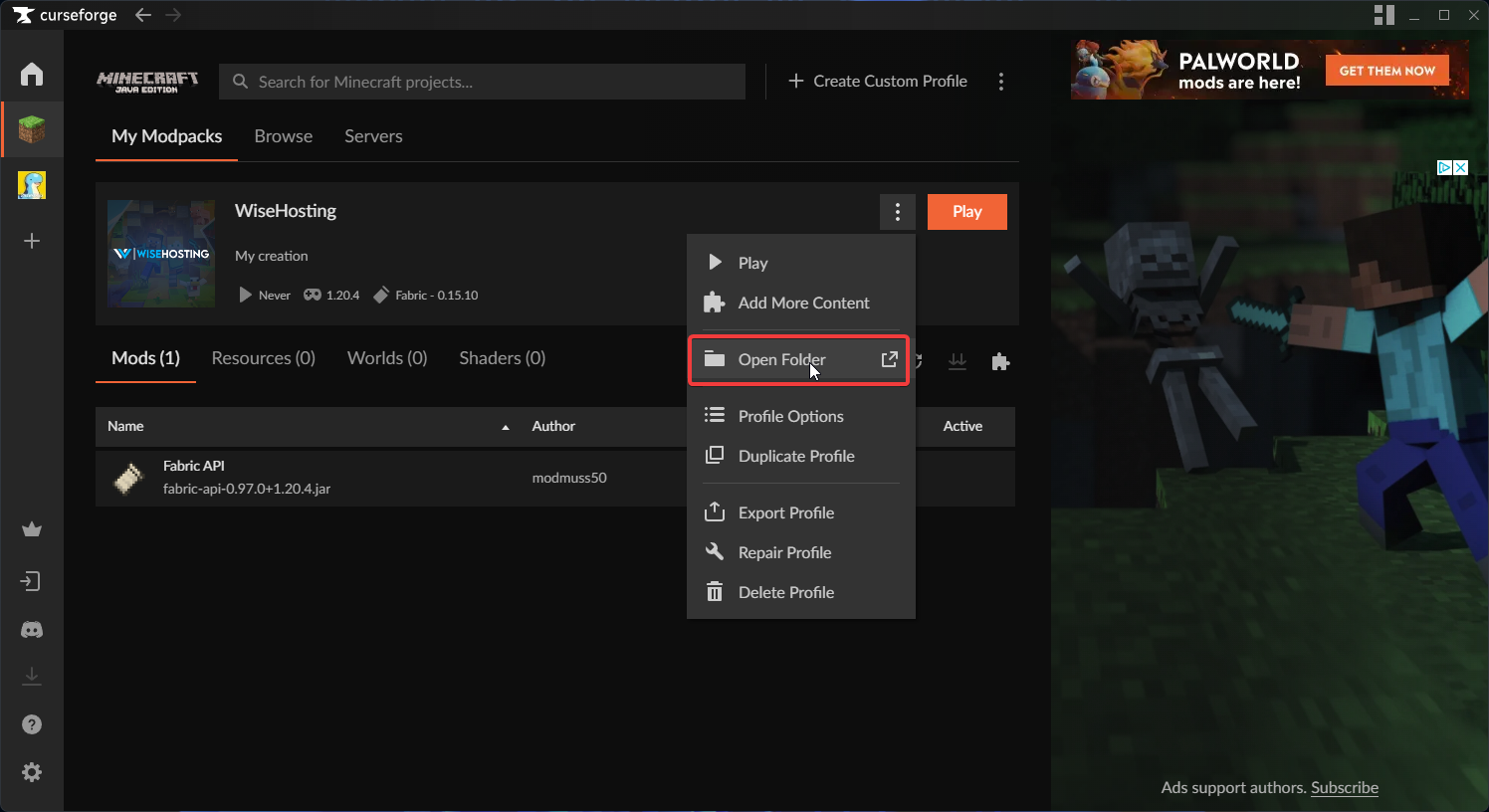
Task: Click the external link icon on Open Folder
Action: [890, 359]
